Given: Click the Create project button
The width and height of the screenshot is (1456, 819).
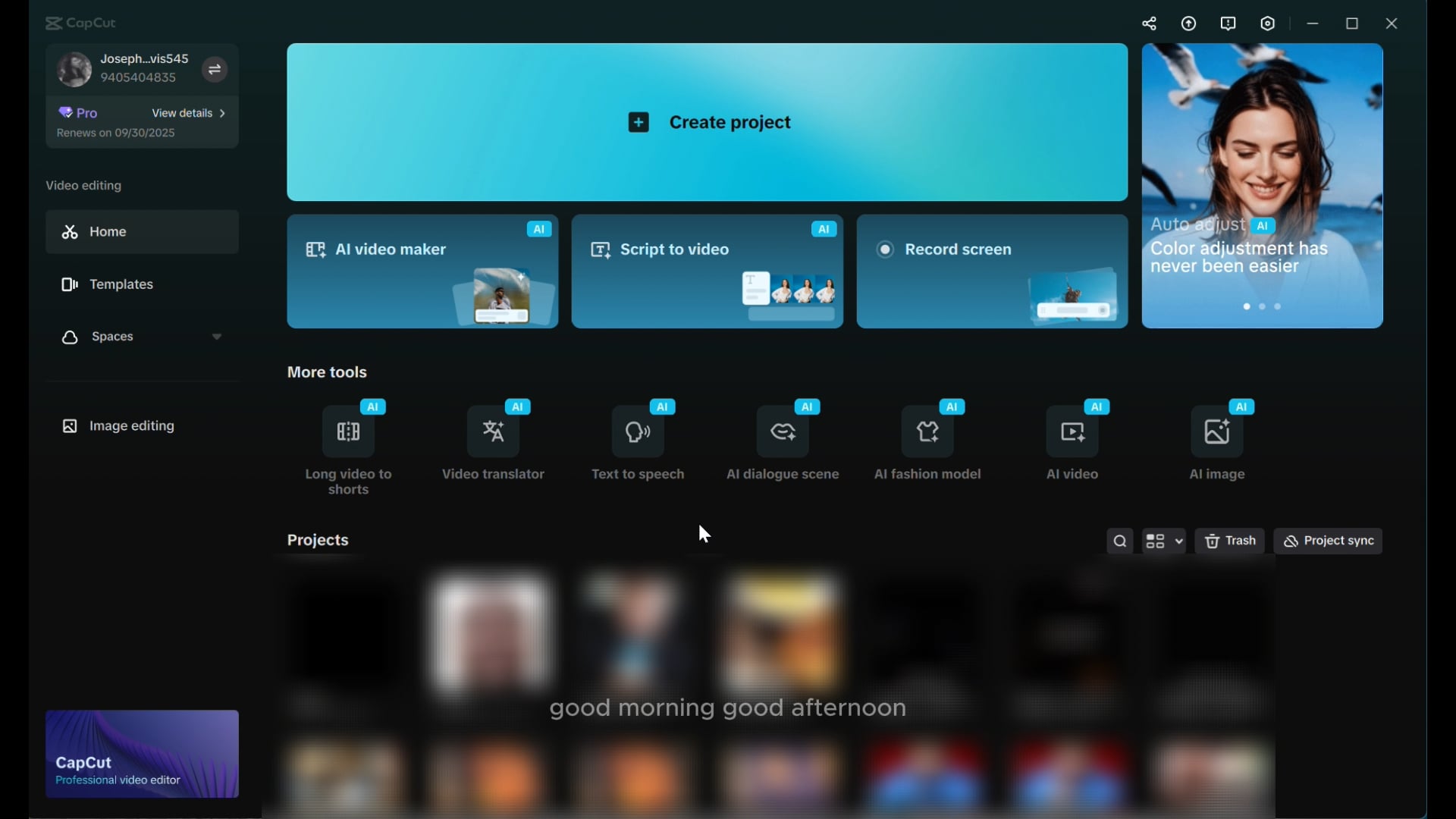Looking at the screenshot, I should point(708,122).
